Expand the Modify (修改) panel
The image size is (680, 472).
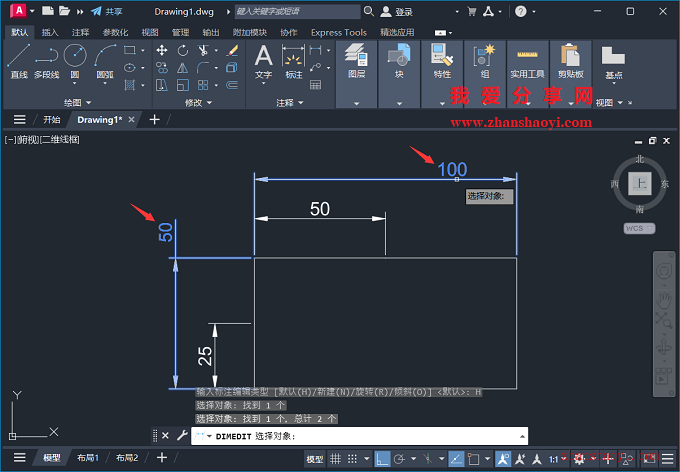[x=198, y=103]
